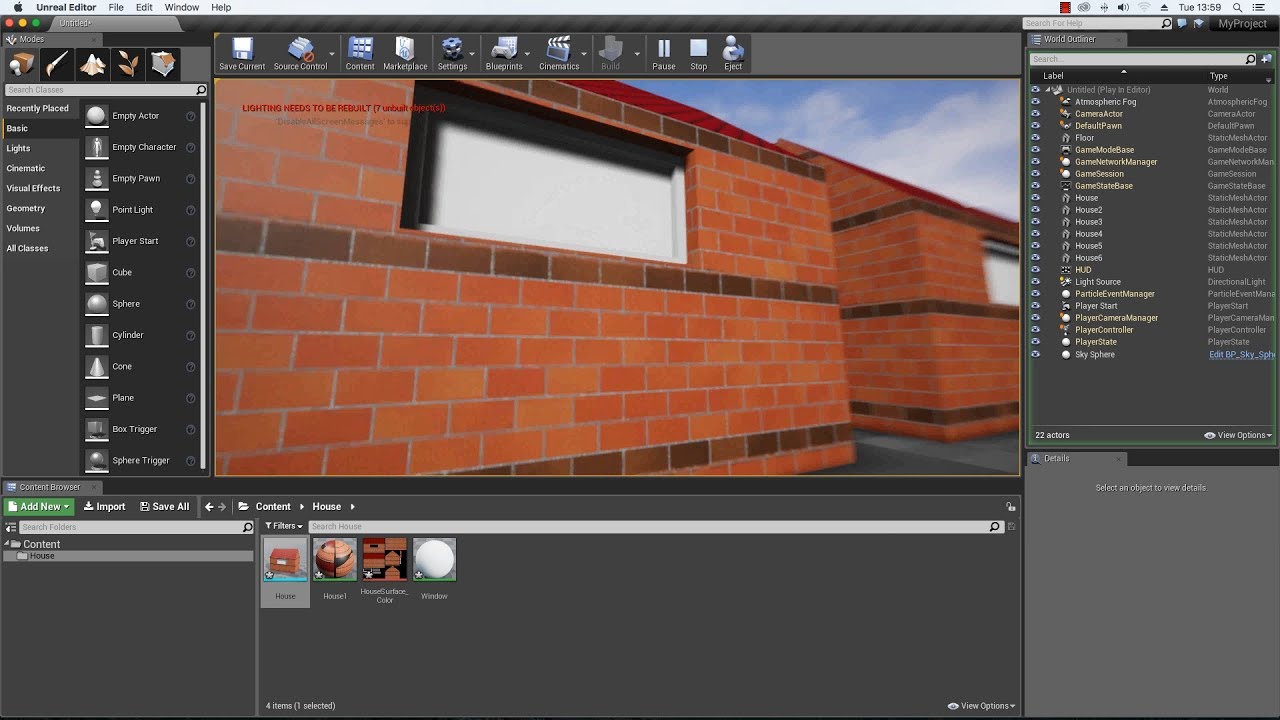Toggle visibility of House3 actor

point(1035,222)
